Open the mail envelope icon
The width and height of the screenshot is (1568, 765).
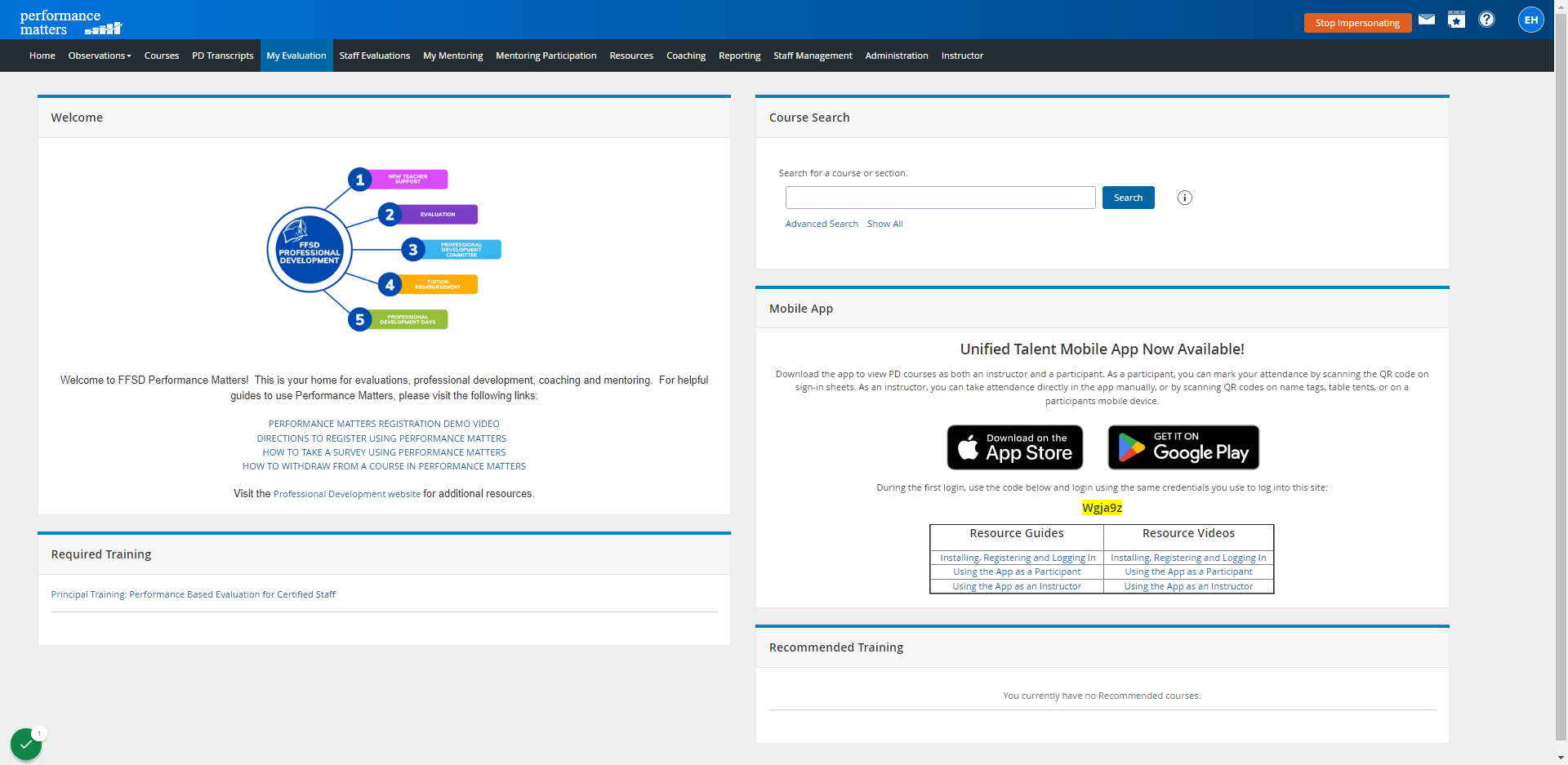pyautogui.click(x=1427, y=20)
